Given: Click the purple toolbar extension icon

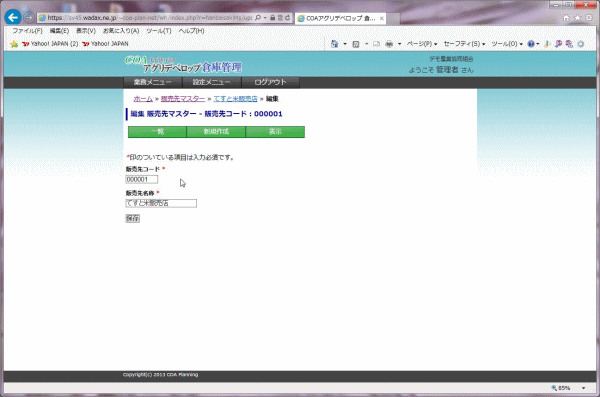Looking at the screenshot, I should [x=558, y=44].
